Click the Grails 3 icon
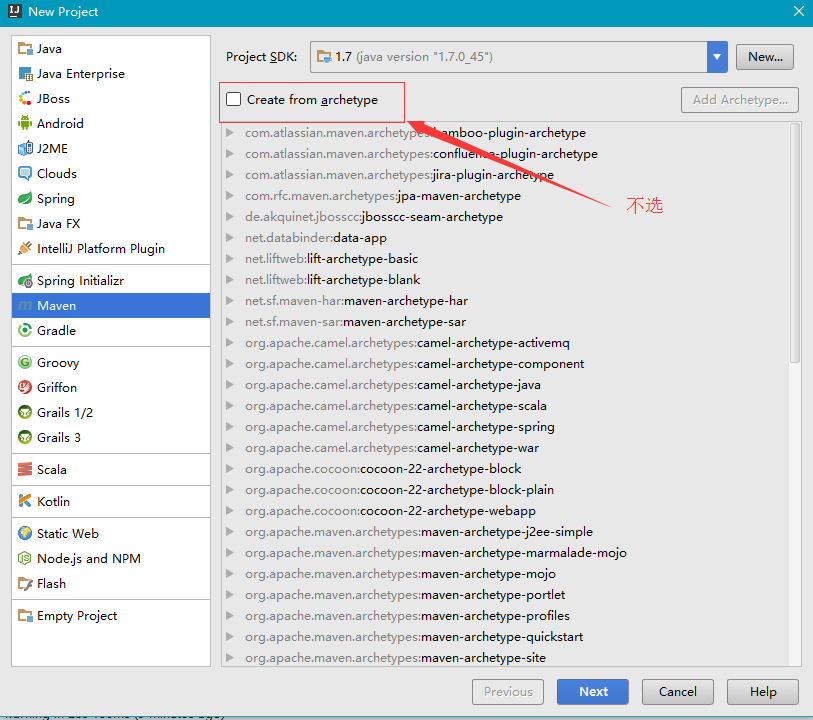Screen dimensions: 813x720 coord(25,437)
